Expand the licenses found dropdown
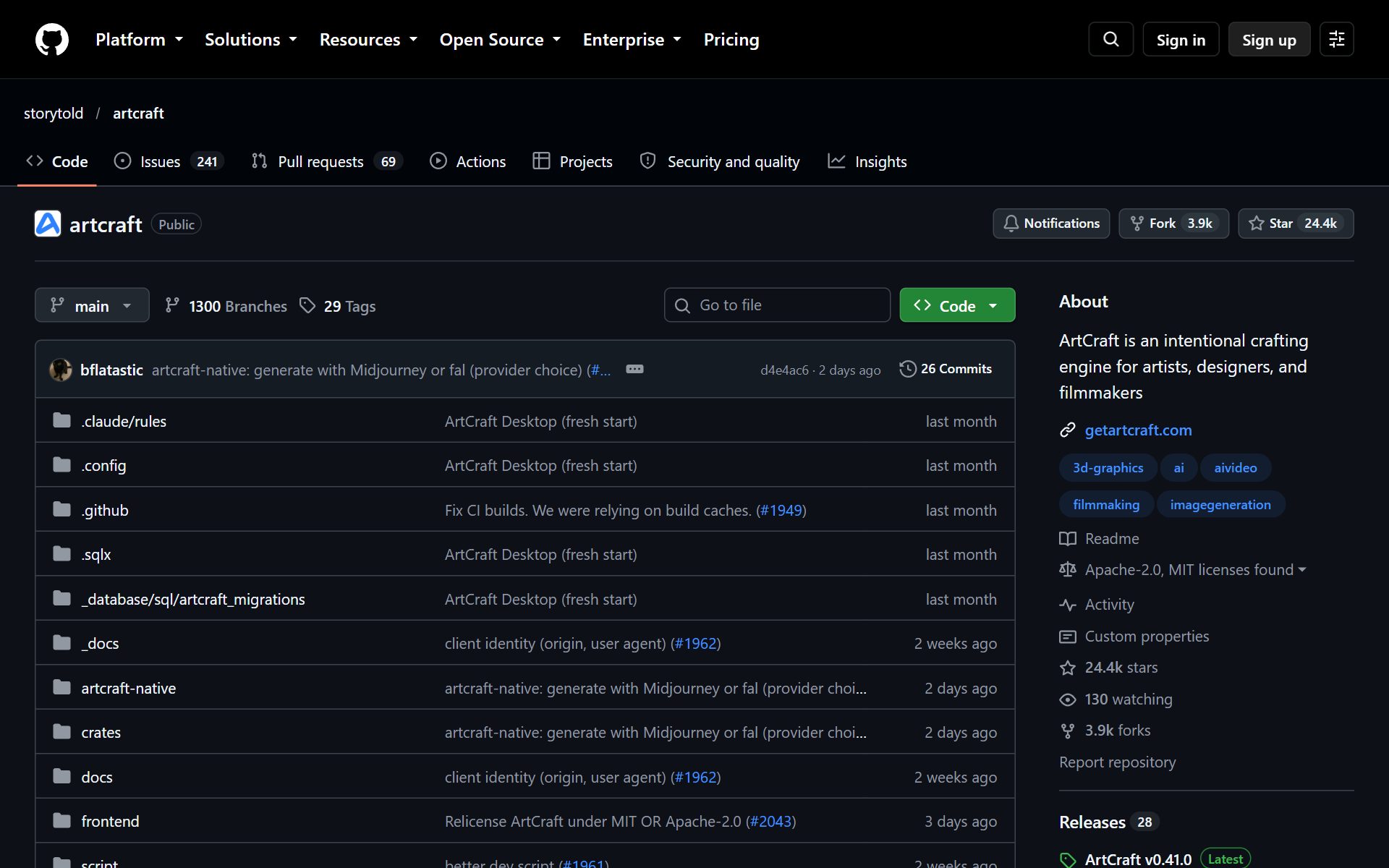1389x868 pixels. point(1196,570)
